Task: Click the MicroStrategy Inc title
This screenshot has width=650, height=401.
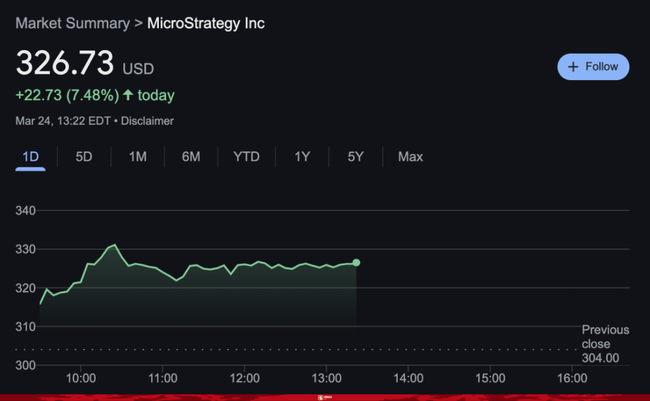Action: 206,23
